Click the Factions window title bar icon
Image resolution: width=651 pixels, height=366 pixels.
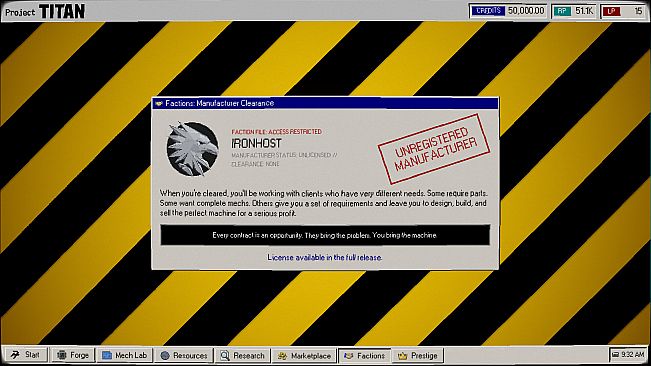tap(158, 103)
